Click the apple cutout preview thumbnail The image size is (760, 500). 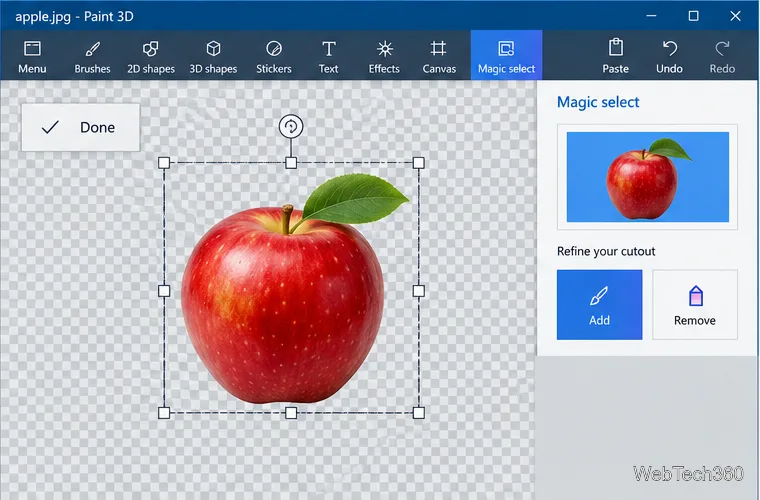(x=648, y=177)
